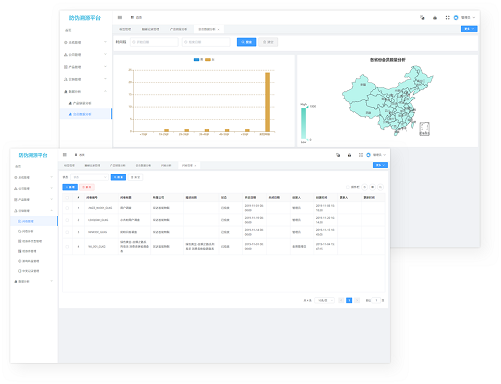The width and height of the screenshot is (501, 384).
Task: Open the status dropdown in the table filter bar
Action: (x=90, y=177)
